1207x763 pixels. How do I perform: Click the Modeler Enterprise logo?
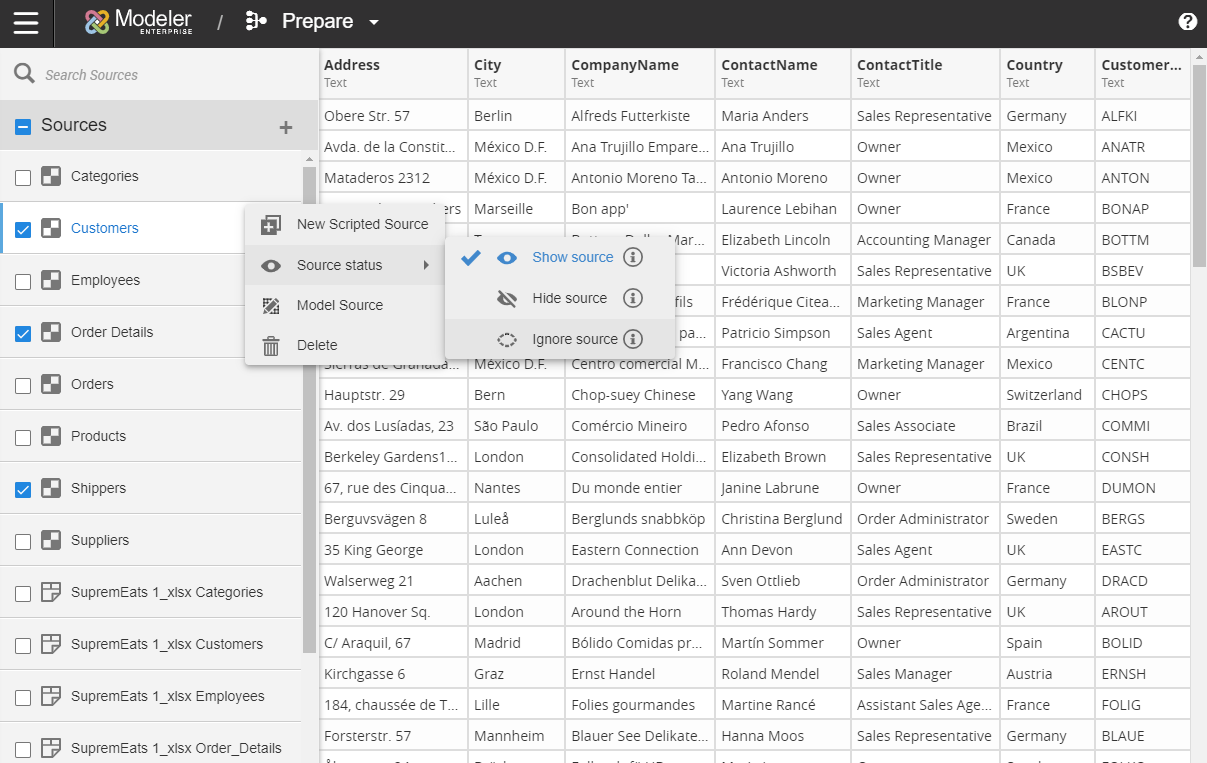[138, 22]
